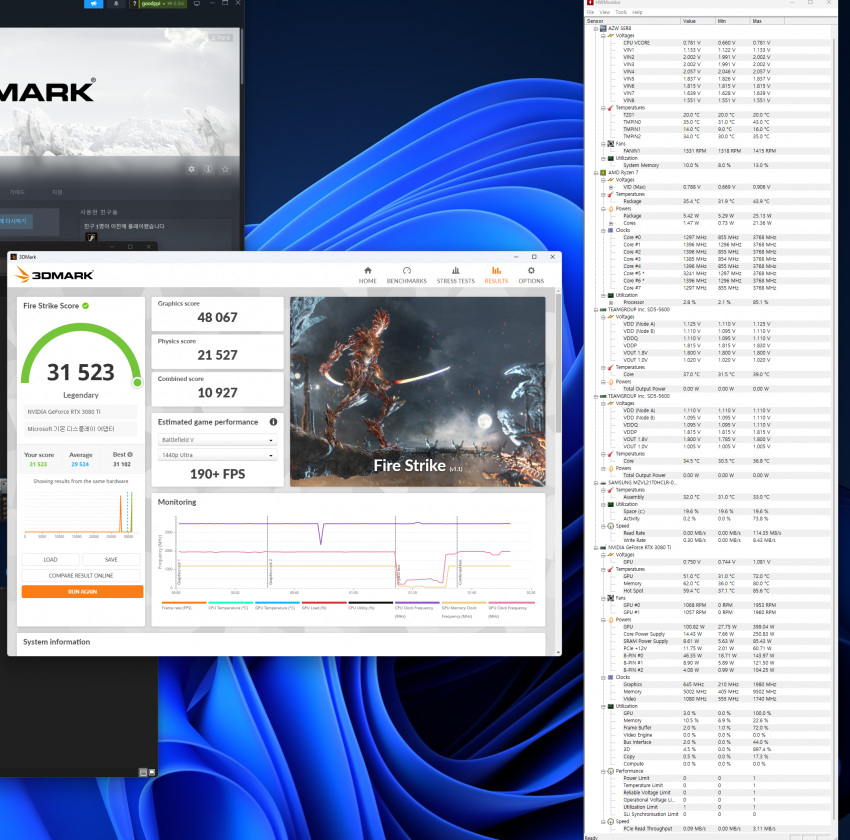This screenshot has height=840, width=850.
Task: Click the AZW SER8 mainboard icon
Action: click(x=603, y=28)
